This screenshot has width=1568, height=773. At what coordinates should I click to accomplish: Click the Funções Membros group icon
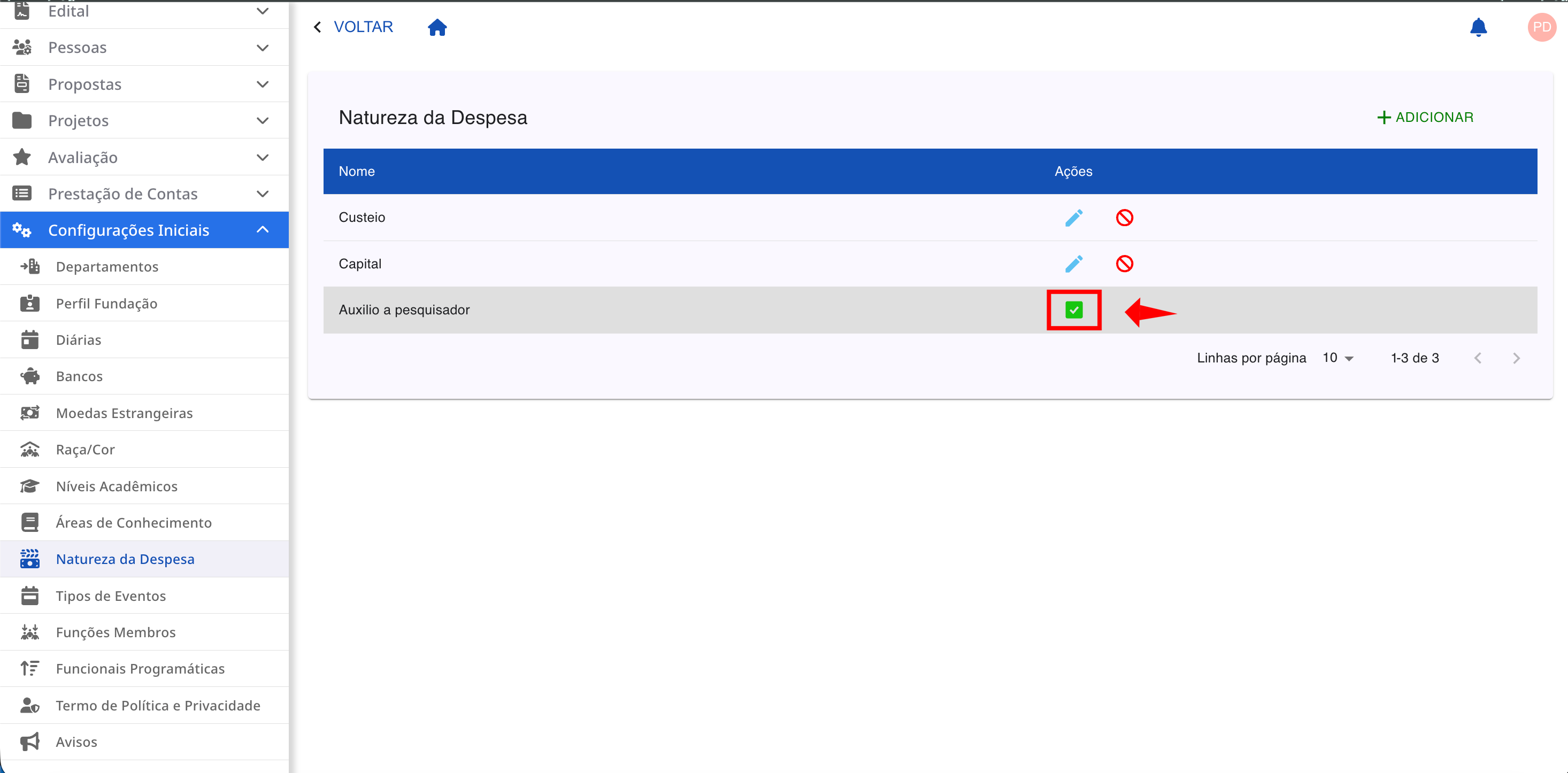pos(30,632)
